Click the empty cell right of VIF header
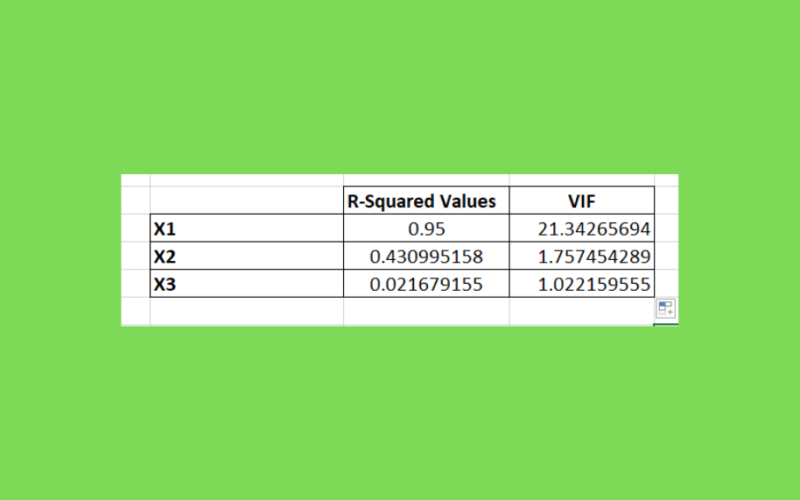800x500 pixels. pyautogui.click(x=666, y=201)
